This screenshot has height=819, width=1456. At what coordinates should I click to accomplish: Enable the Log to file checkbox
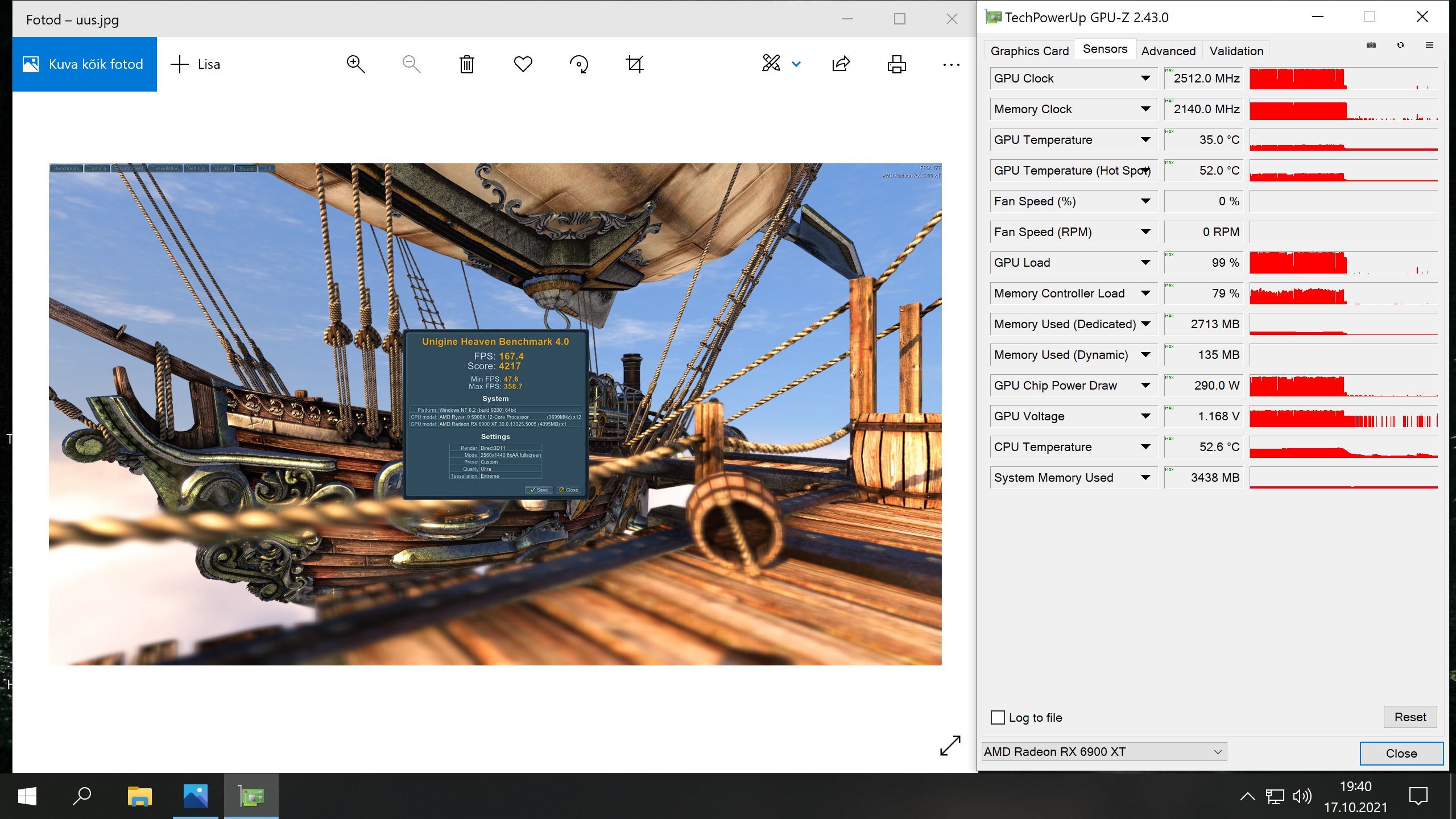click(x=998, y=718)
